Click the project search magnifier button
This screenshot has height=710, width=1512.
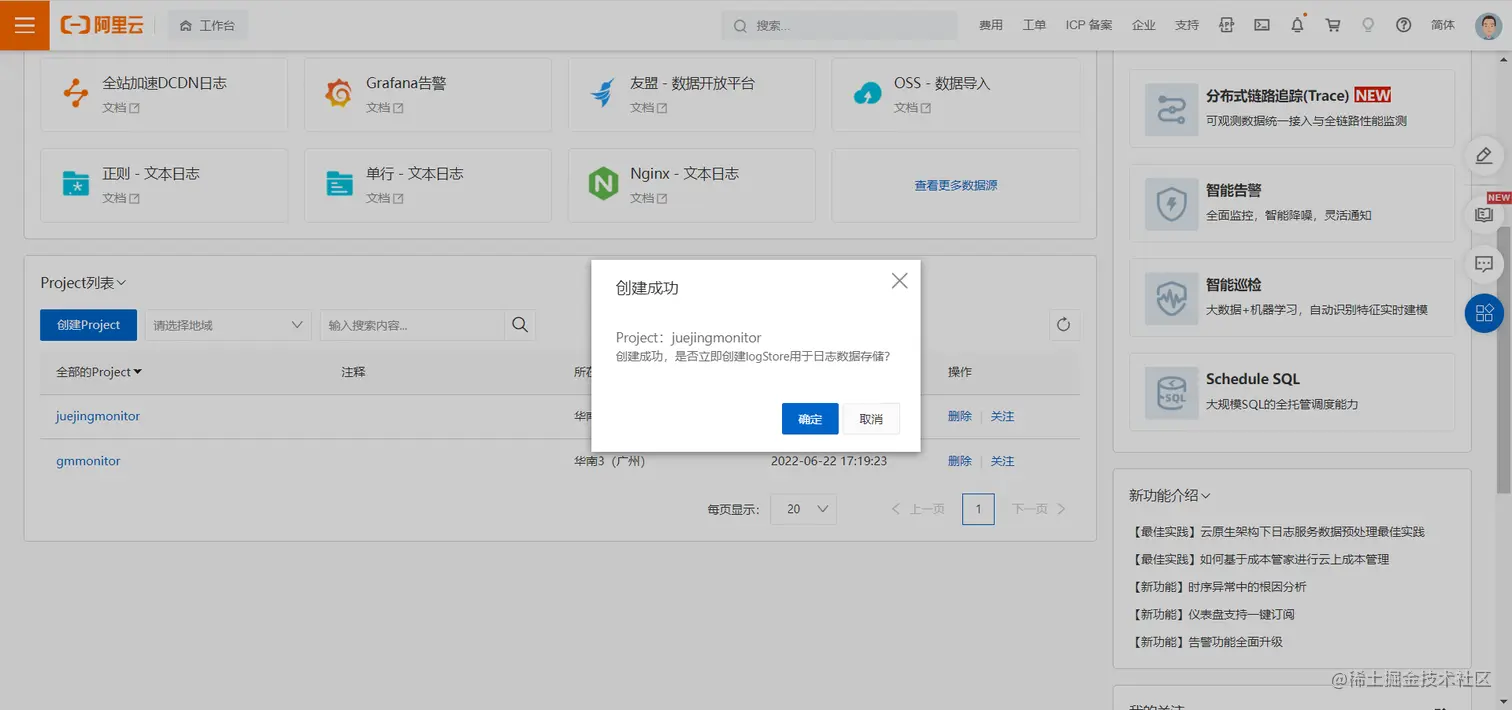coord(520,325)
